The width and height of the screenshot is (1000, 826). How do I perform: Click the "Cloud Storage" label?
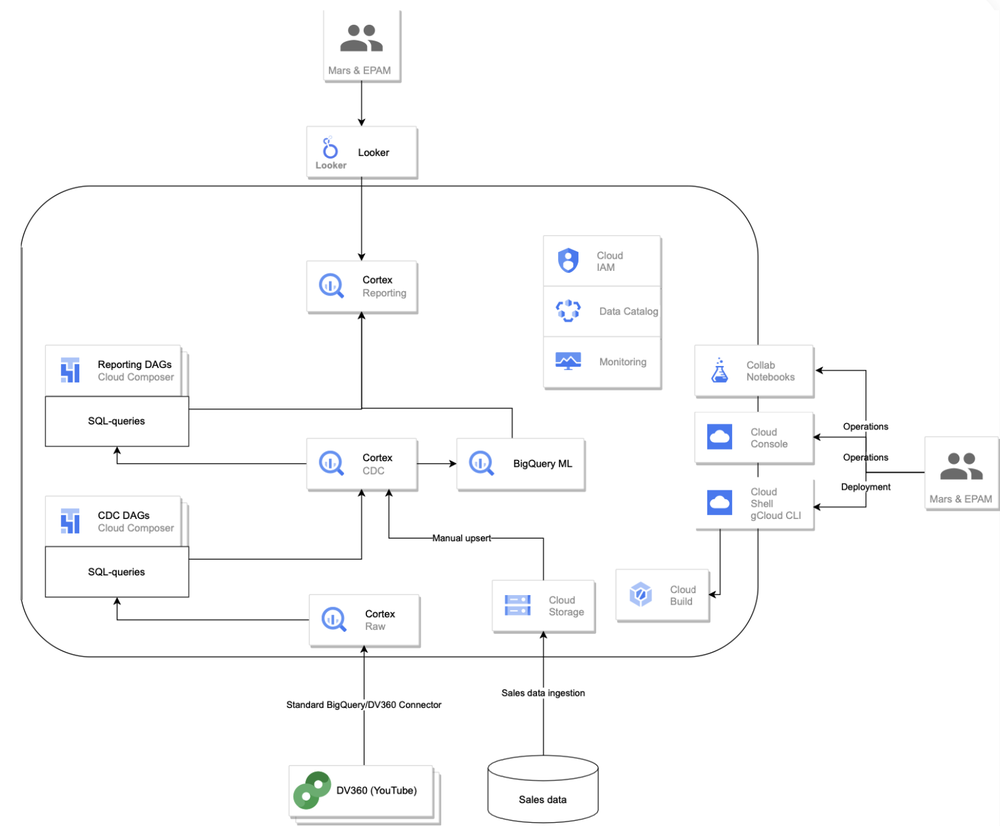click(x=566, y=606)
